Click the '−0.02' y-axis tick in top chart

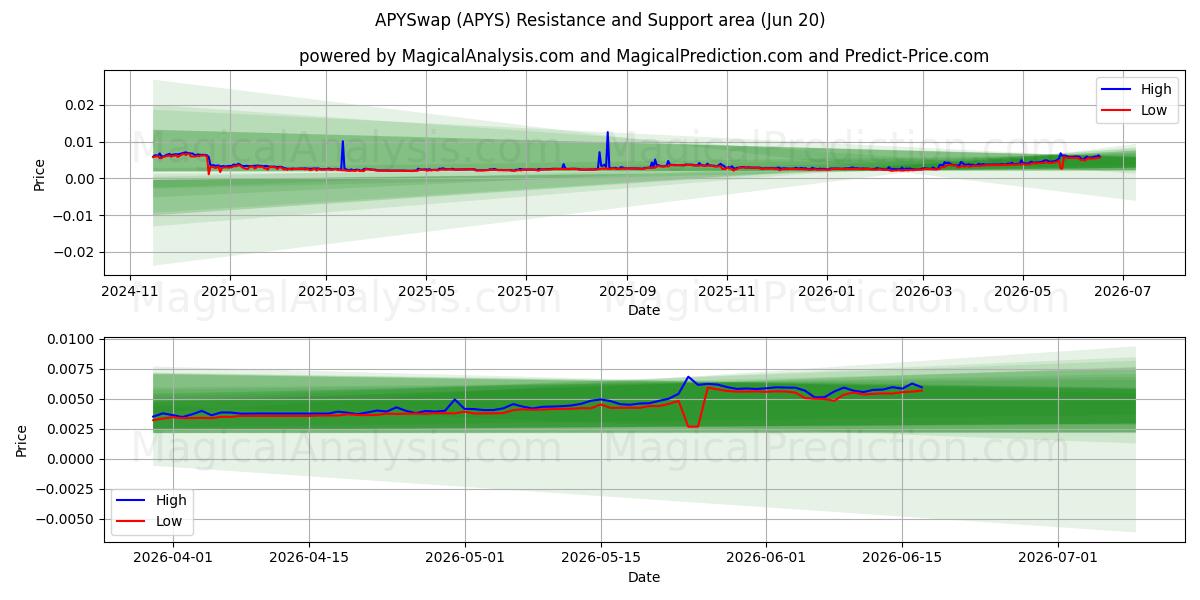click(x=74, y=252)
